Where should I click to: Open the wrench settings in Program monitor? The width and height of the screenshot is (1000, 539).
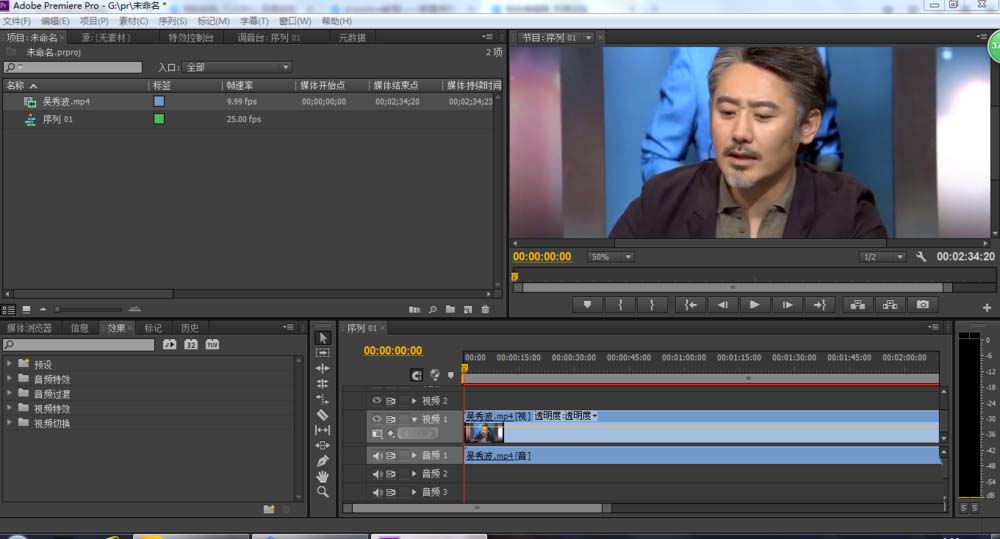tap(920, 256)
